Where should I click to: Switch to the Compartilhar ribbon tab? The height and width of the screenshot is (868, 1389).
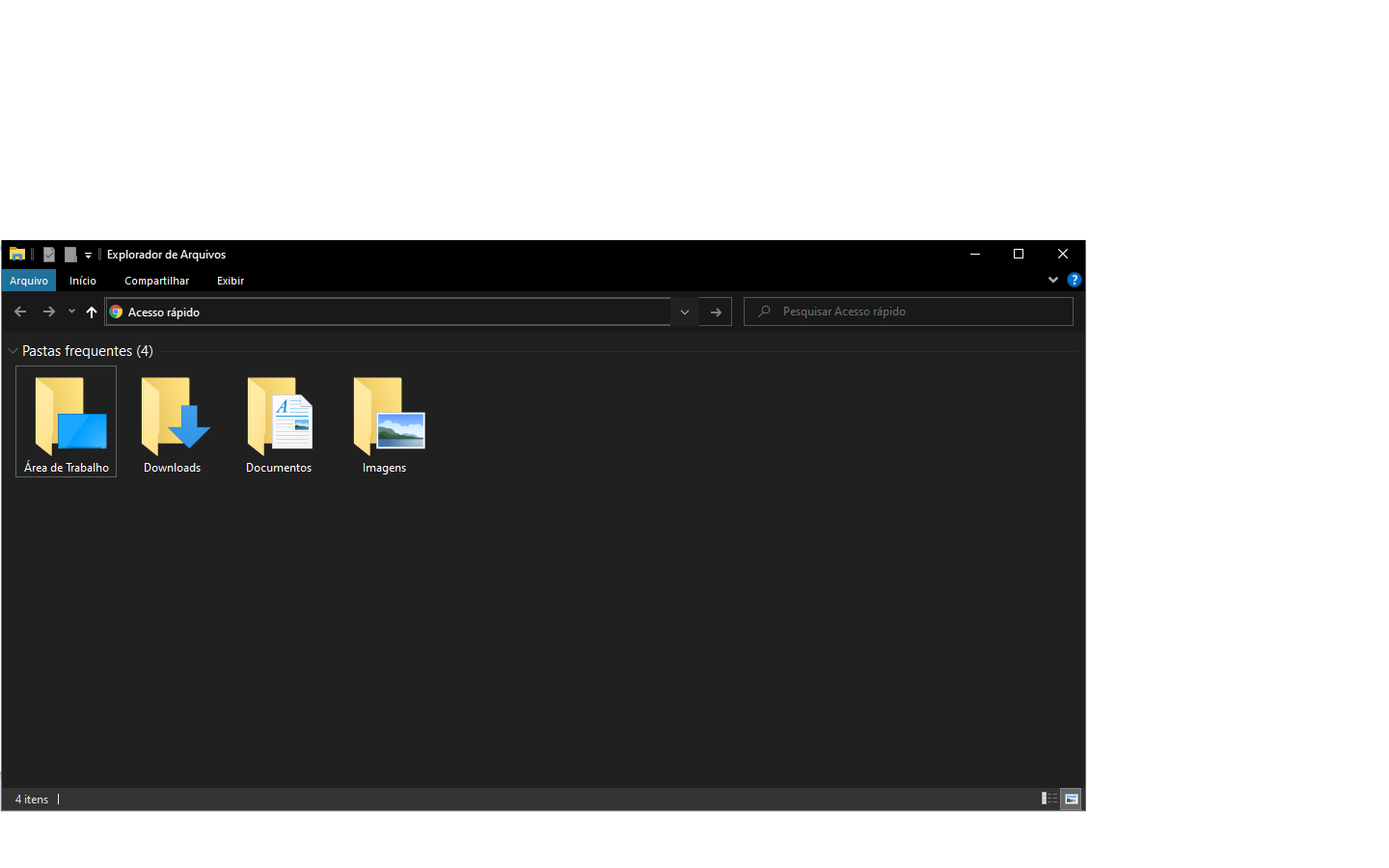click(x=156, y=281)
